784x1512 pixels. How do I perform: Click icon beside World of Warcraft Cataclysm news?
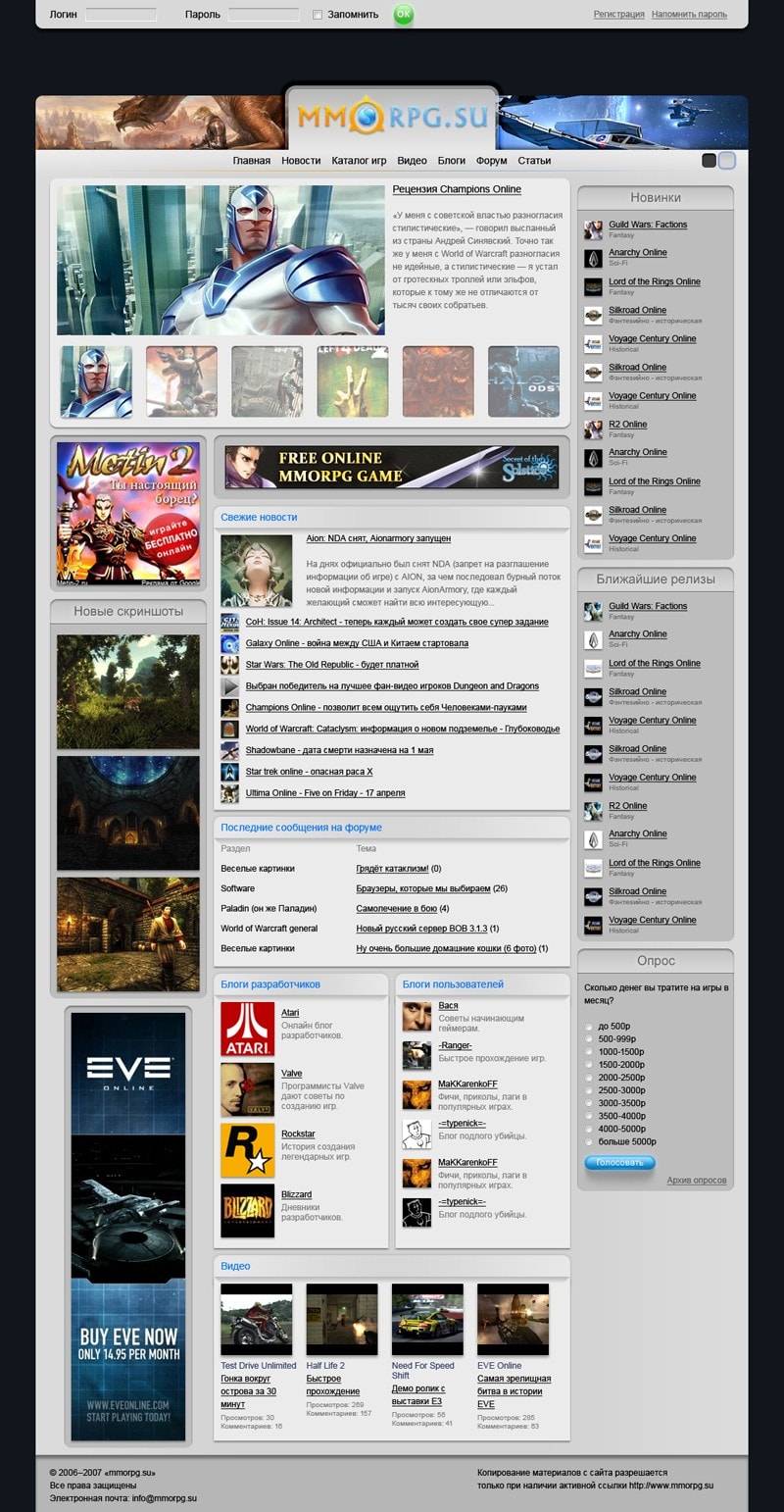pos(230,729)
